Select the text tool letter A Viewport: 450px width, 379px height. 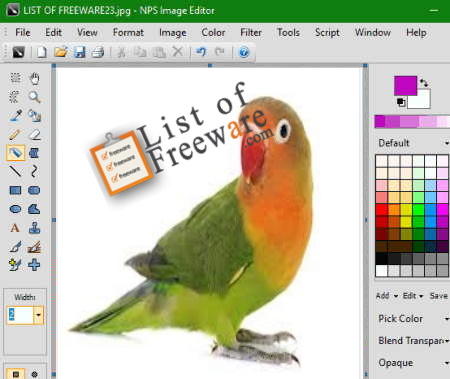pyautogui.click(x=15, y=228)
